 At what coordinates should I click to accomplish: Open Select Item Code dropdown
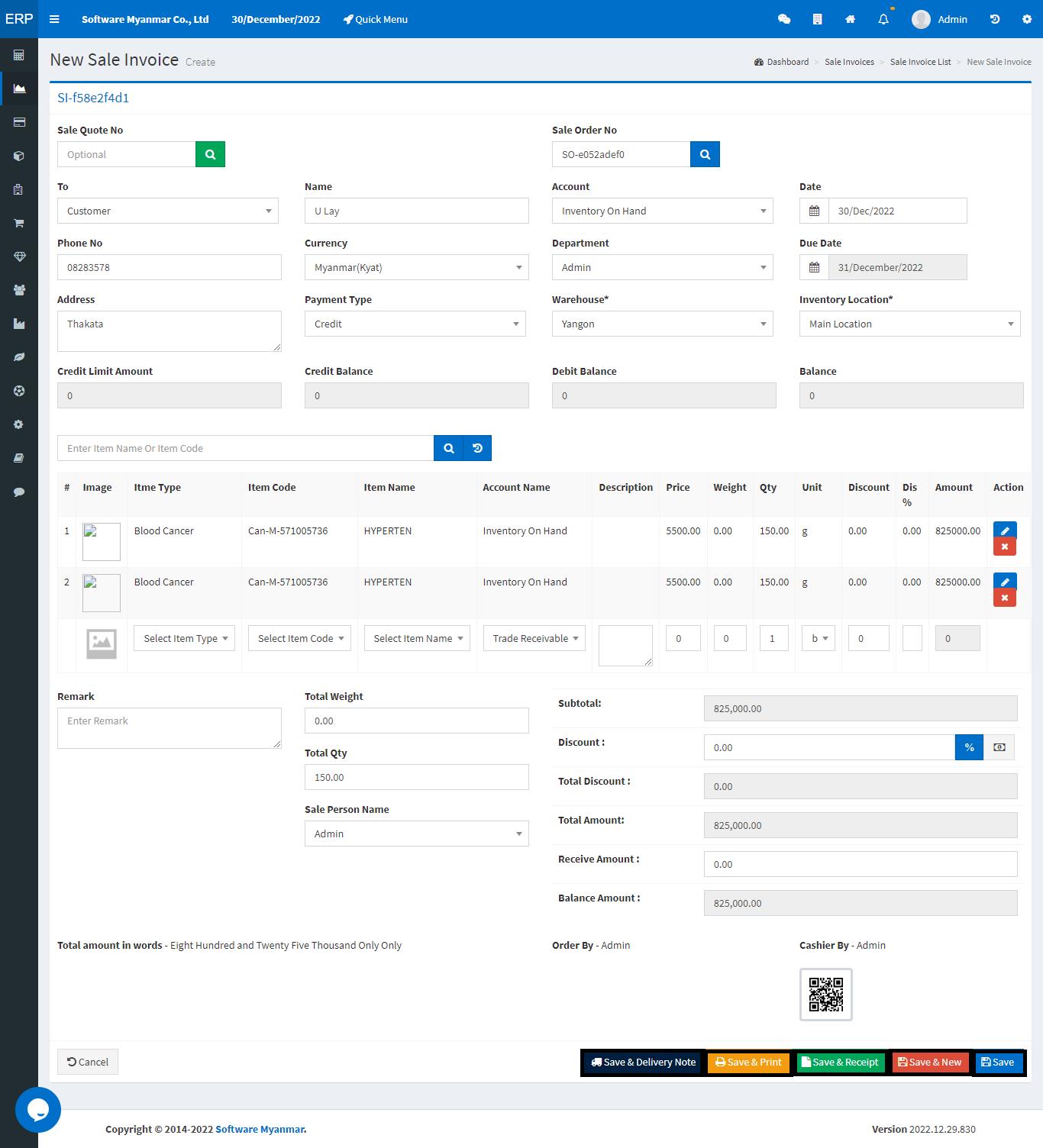point(299,638)
